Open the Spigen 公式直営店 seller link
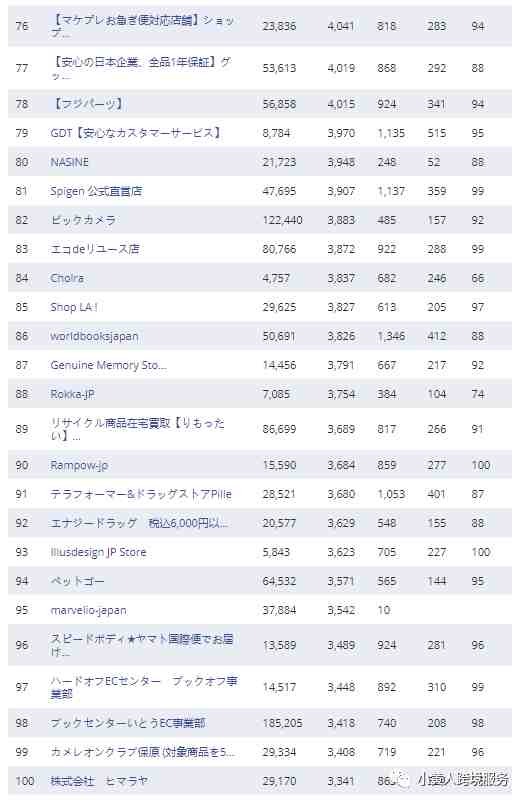Viewport: 525px width, 803px height. [96, 192]
